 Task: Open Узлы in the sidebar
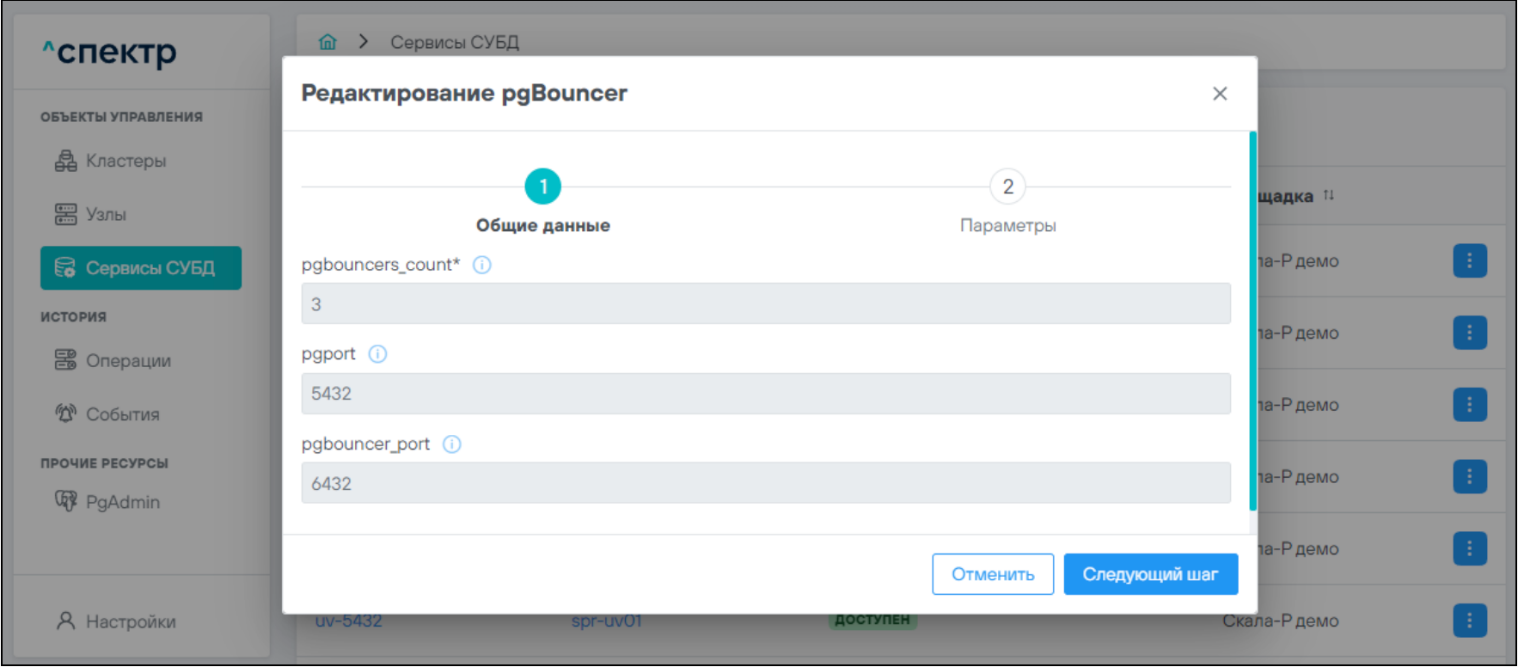[x=106, y=215]
